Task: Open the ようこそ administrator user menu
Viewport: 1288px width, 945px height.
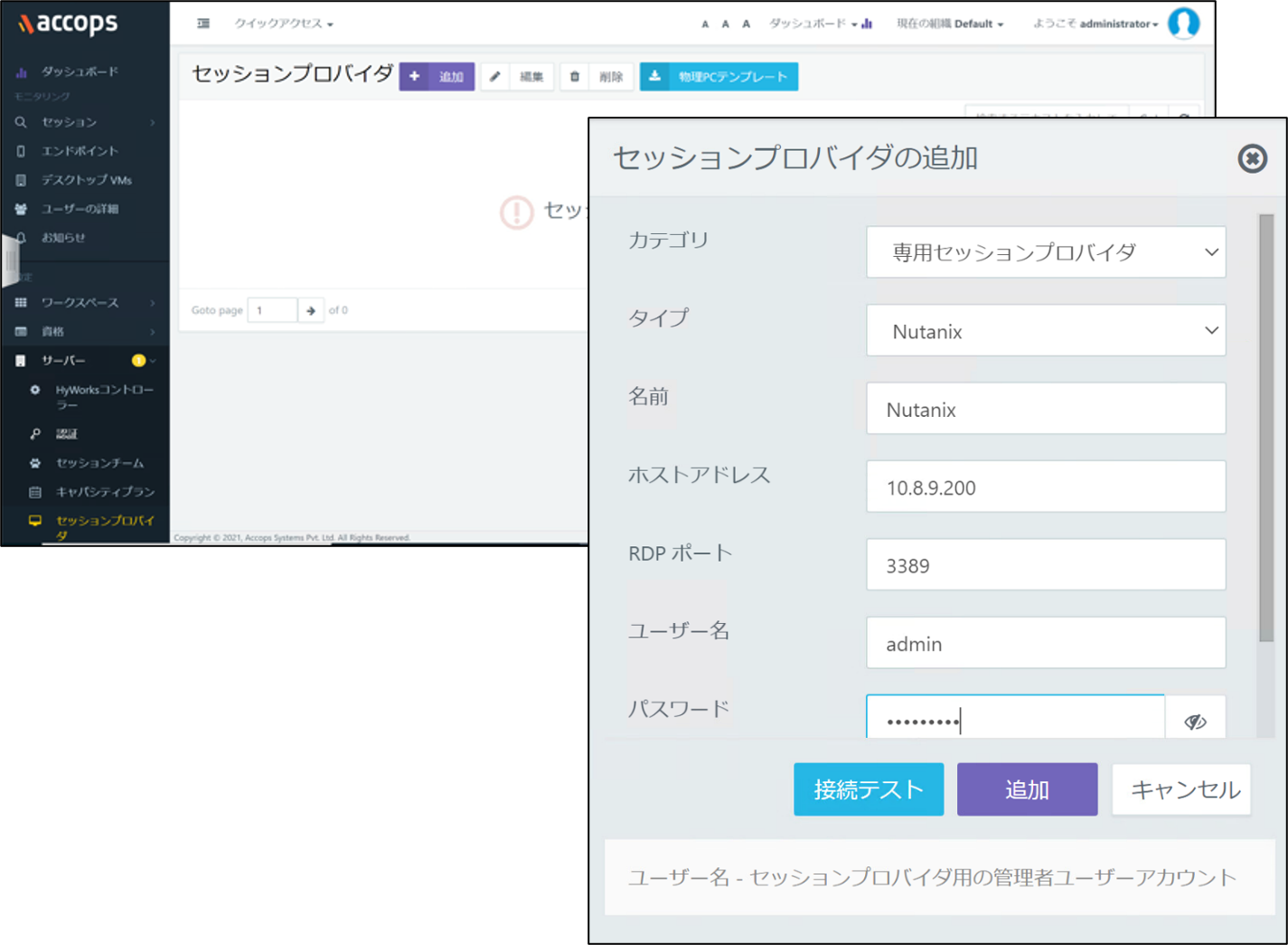Action: tap(1095, 24)
